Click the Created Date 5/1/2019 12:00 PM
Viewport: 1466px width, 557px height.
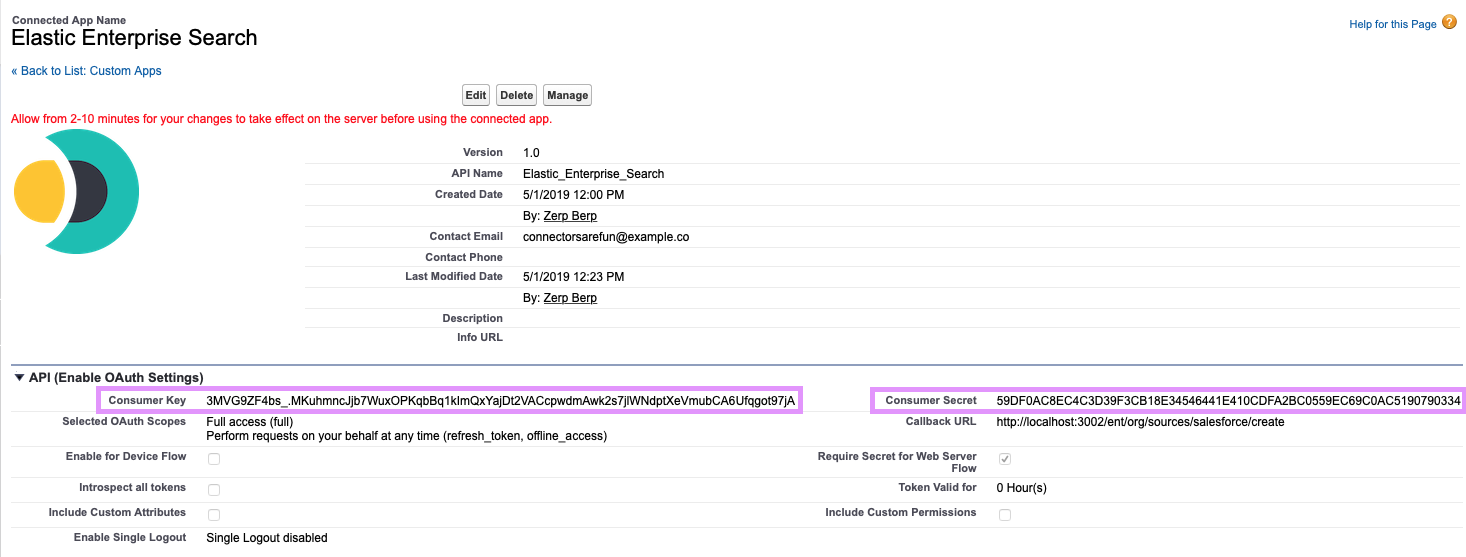click(x=573, y=195)
